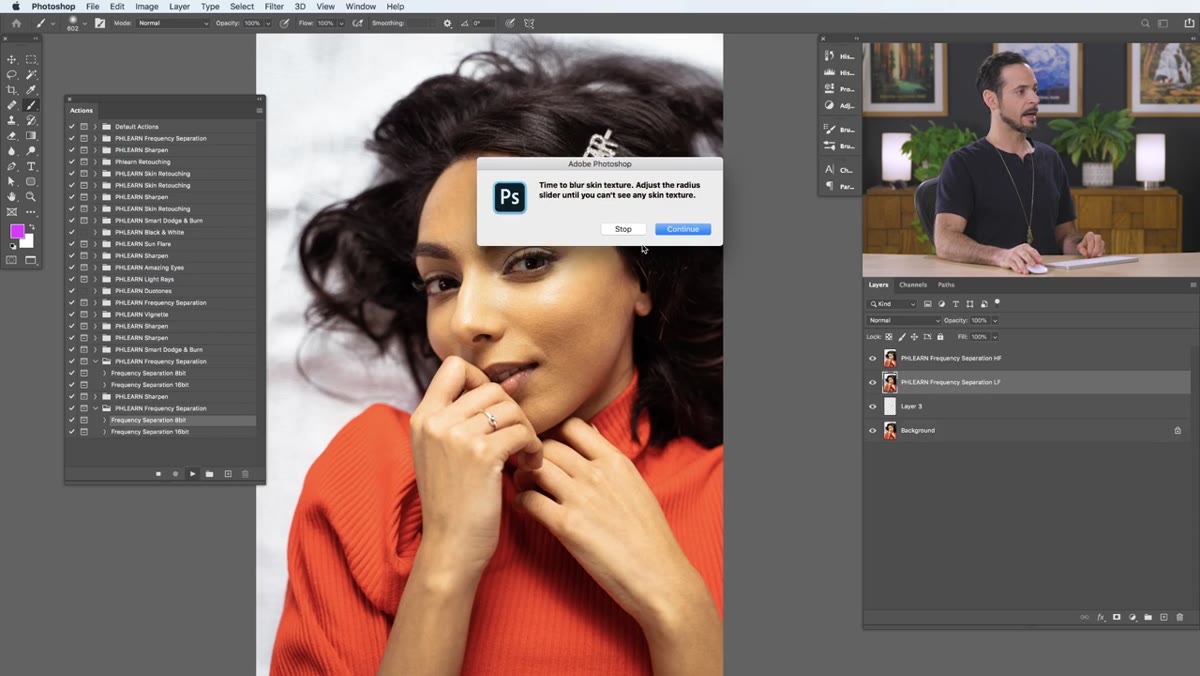Screen dimensions: 1200x676
Task: Open the layer Opacity dropdown arrow
Action: pyautogui.click(x=995, y=320)
